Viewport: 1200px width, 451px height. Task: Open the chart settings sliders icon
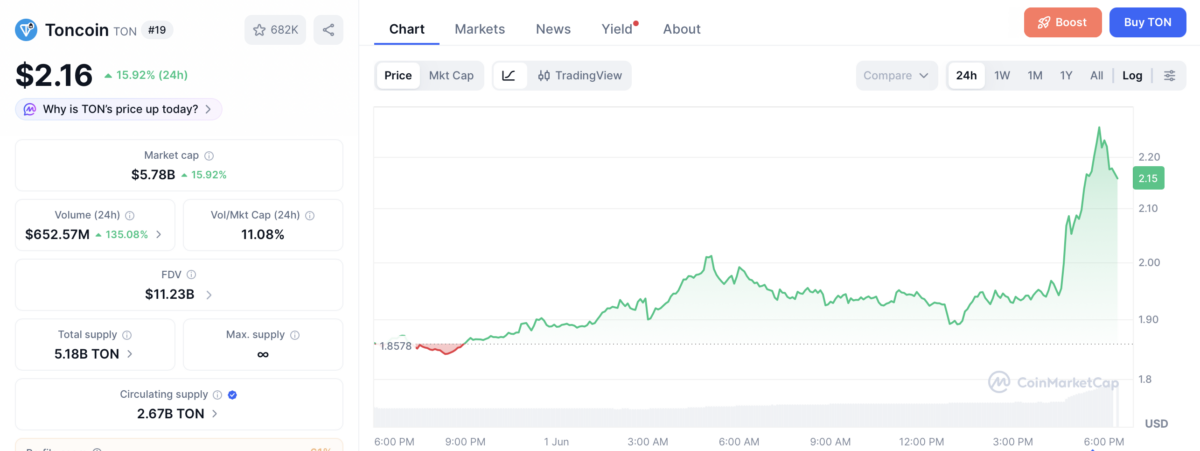[x=1170, y=75]
